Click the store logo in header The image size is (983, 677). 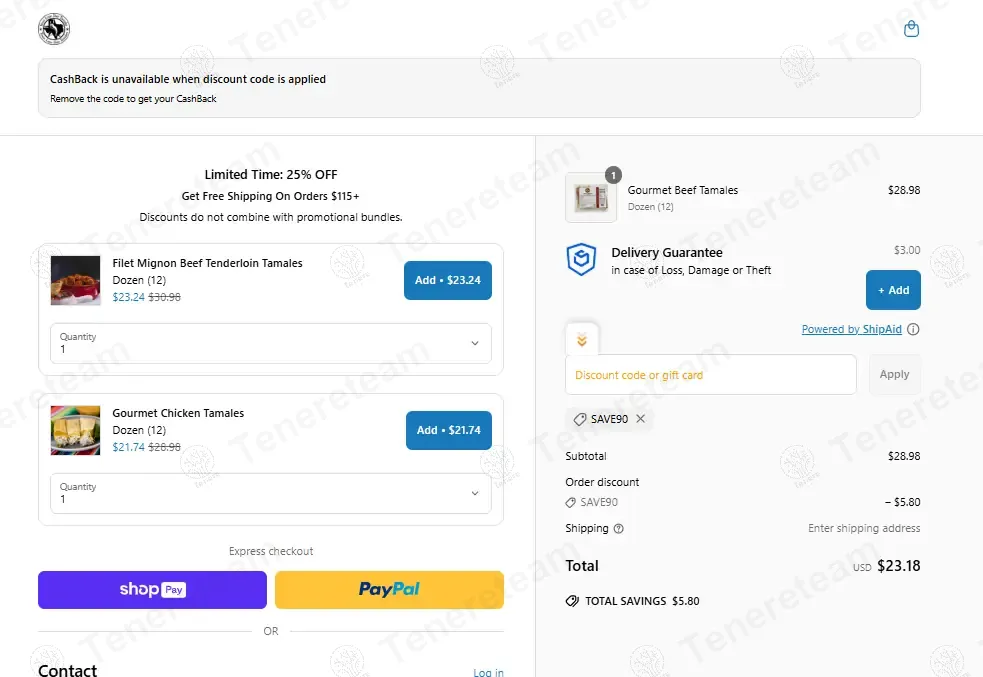click(54, 29)
